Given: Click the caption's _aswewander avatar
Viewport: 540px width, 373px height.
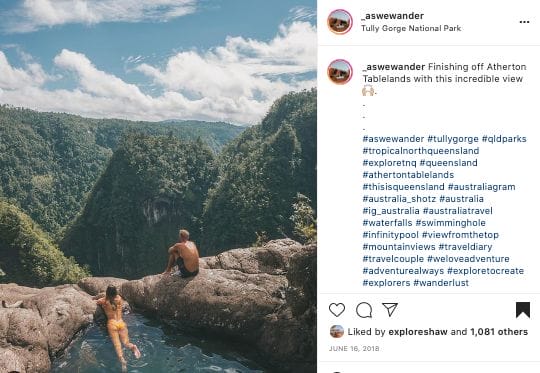Looking at the screenshot, I should (x=340, y=72).
